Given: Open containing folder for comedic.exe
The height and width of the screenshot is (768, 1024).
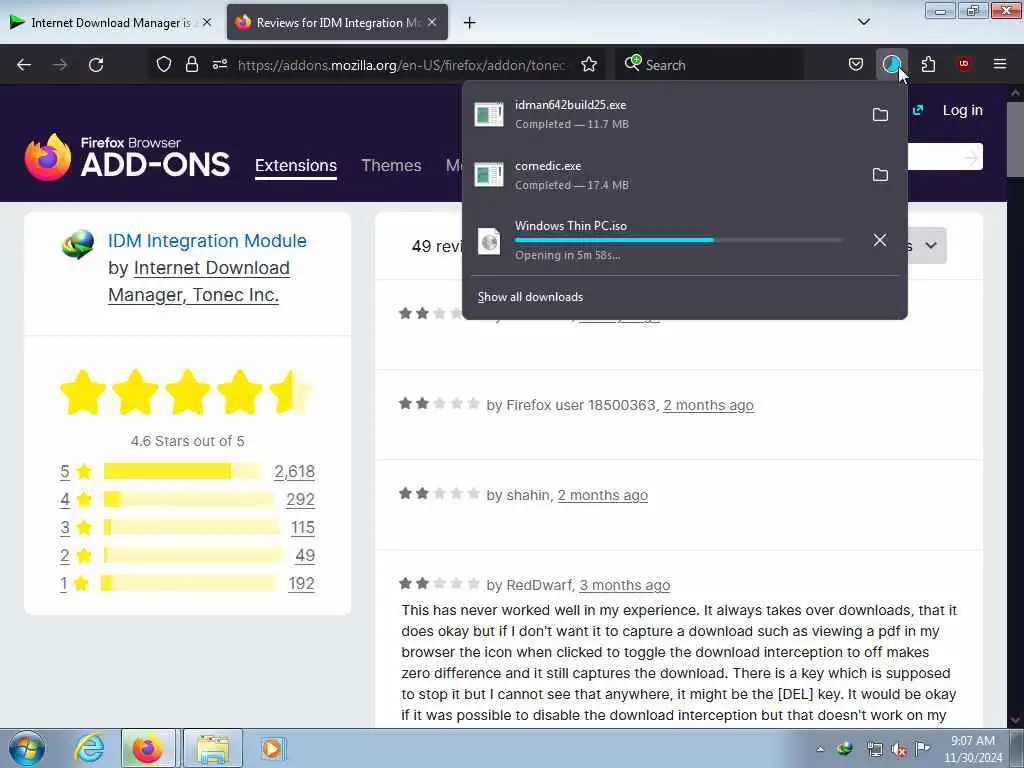Looking at the screenshot, I should 880,175.
